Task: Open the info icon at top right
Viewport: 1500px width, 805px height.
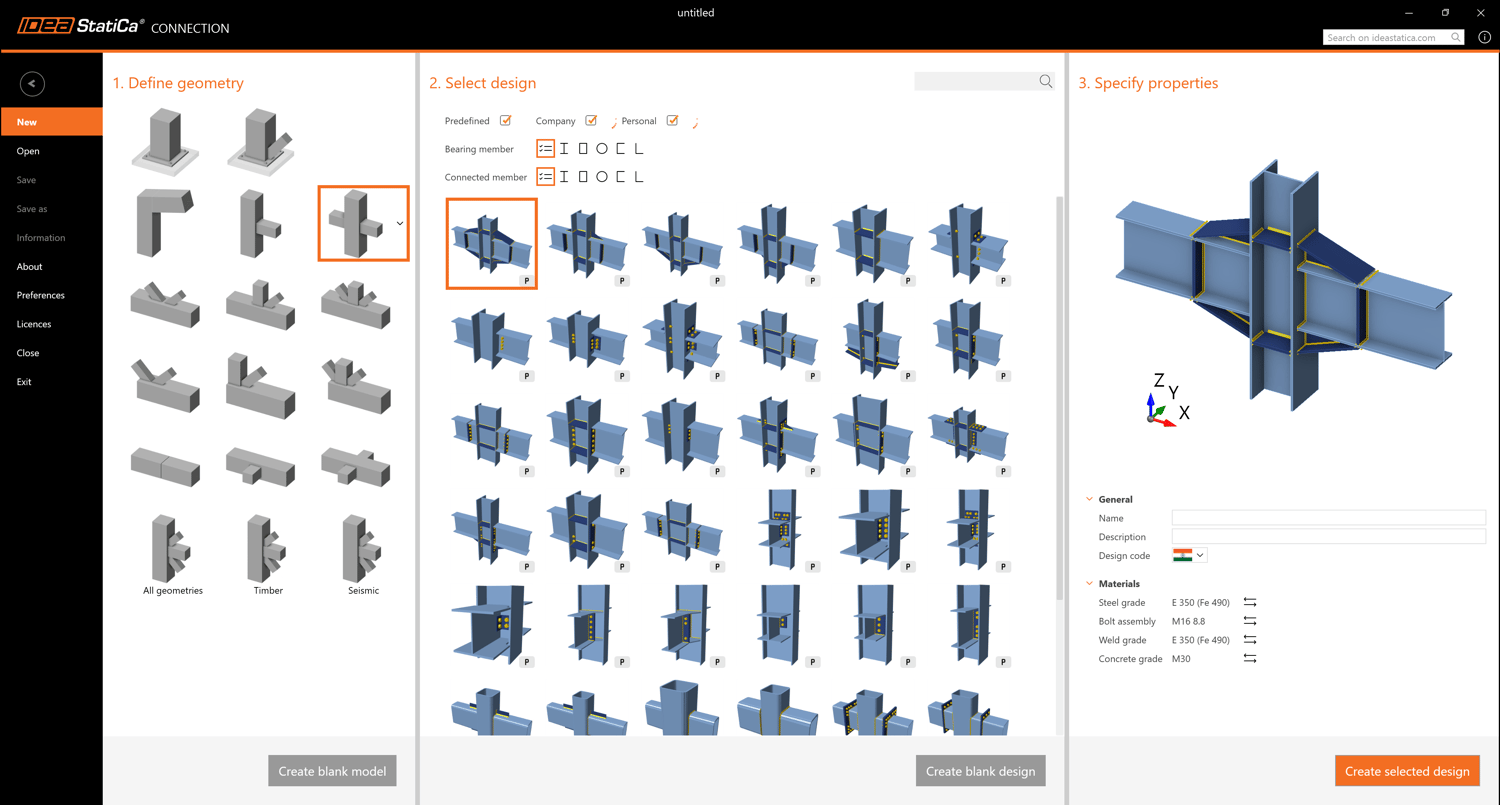Action: tap(1484, 37)
